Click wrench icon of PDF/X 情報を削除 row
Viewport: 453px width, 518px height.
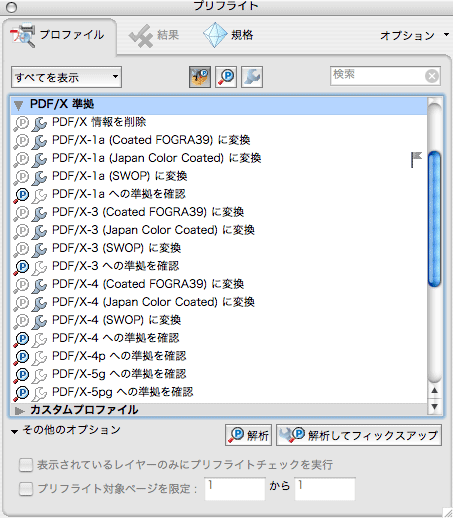coord(39,123)
